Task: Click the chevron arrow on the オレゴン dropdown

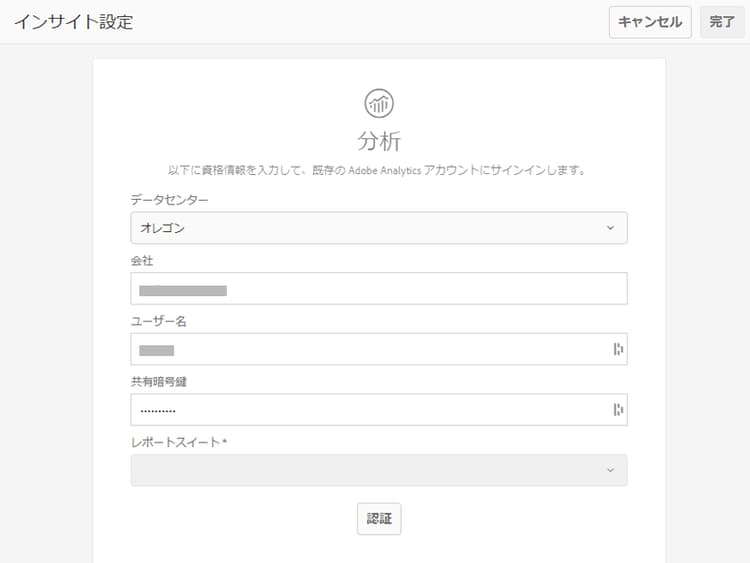Action: (x=610, y=228)
